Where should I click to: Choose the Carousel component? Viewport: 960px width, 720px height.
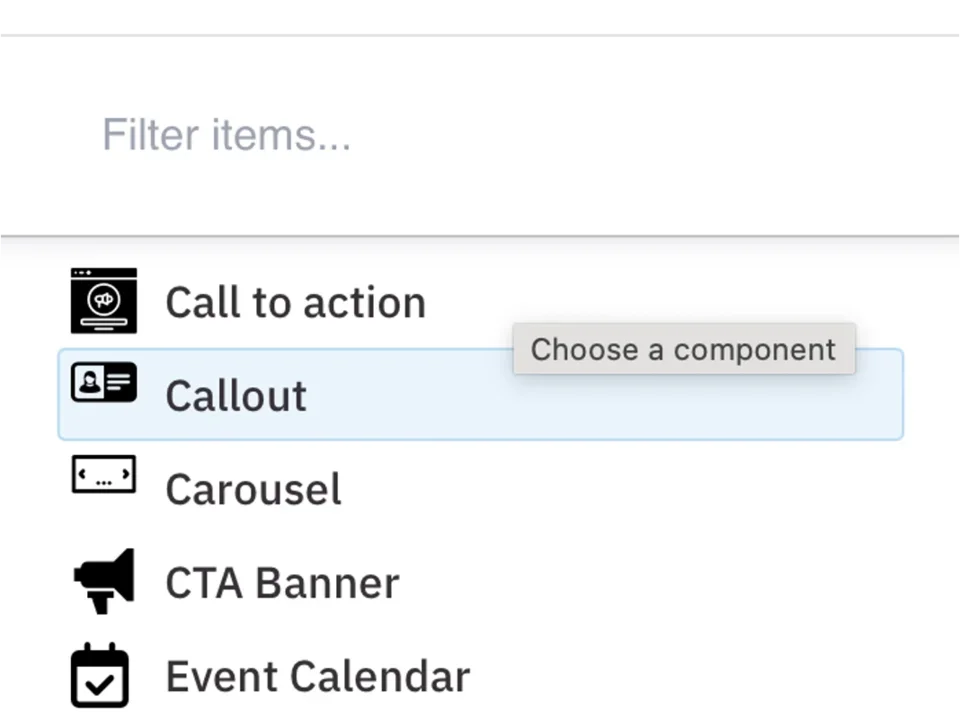253,489
